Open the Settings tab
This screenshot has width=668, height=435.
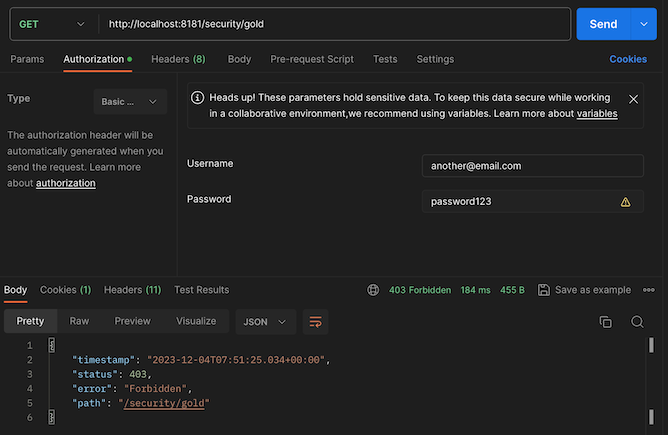click(435, 59)
